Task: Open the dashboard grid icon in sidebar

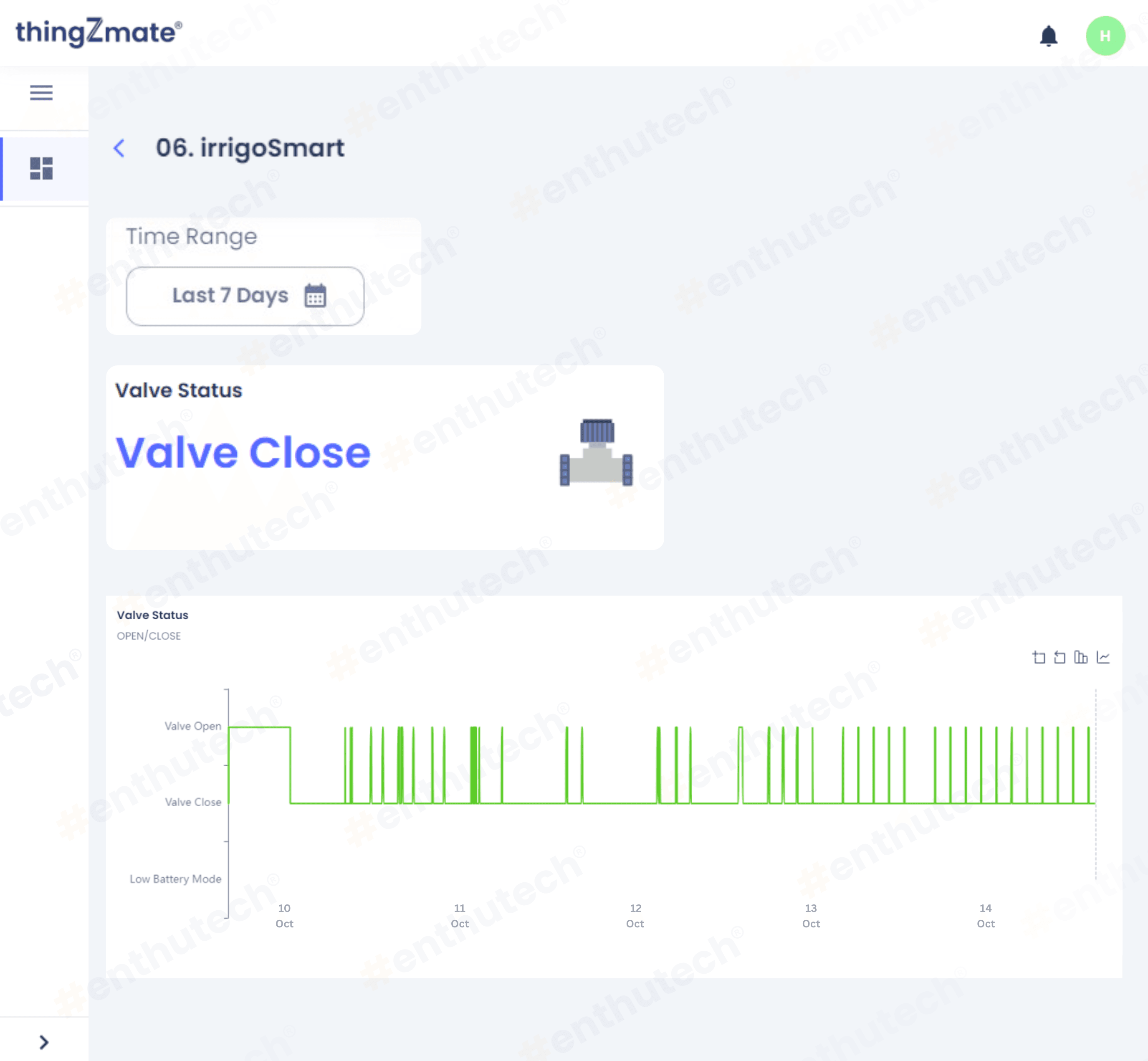Action: tap(41, 168)
